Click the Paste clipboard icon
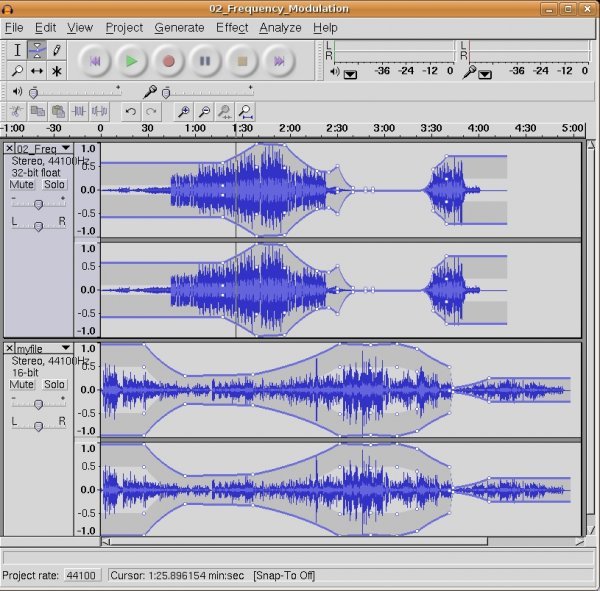Screen dimensions: 600x591 tap(59, 112)
